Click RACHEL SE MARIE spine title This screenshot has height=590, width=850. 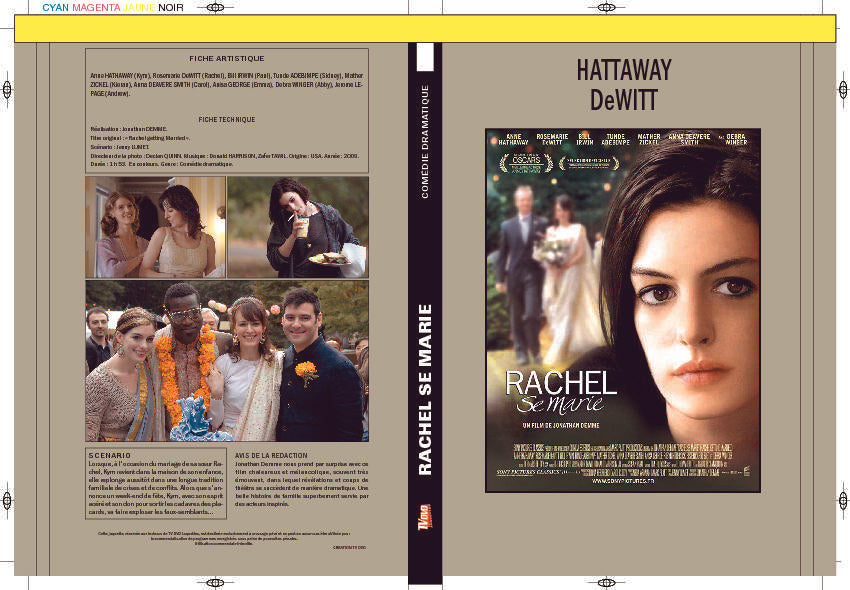(425, 389)
